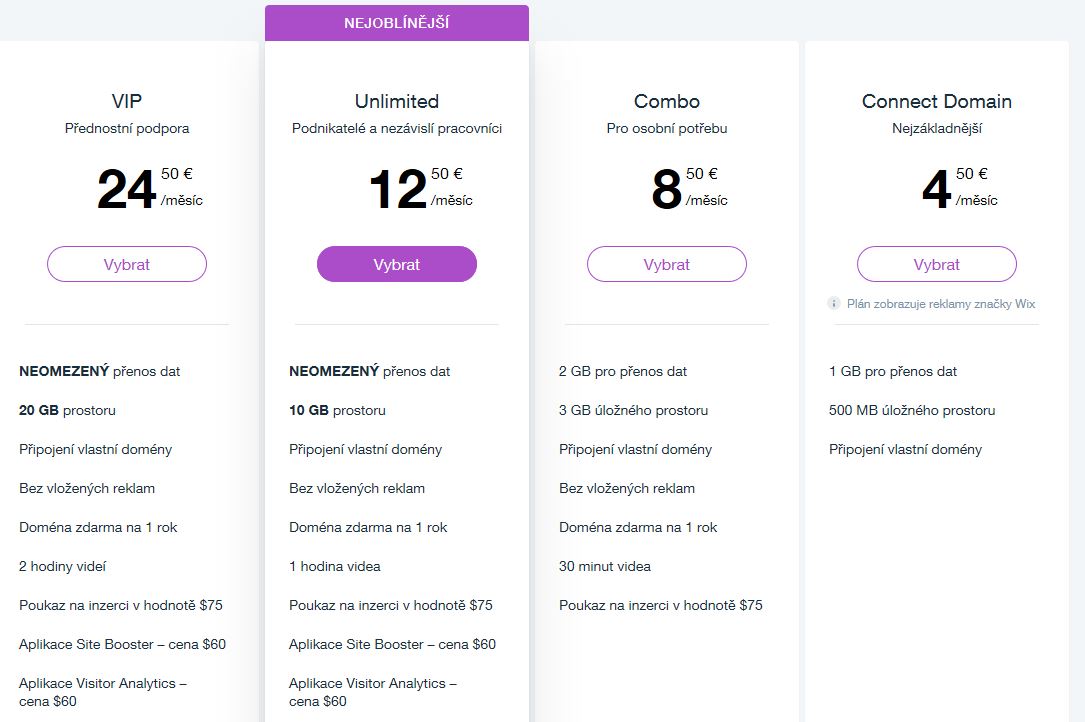Click the Combo plan heading

[667, 101]
